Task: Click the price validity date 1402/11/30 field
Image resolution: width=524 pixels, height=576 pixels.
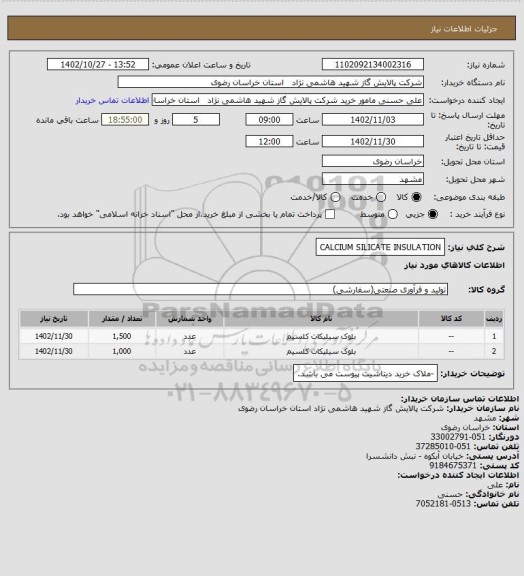Action: (373, 141)
